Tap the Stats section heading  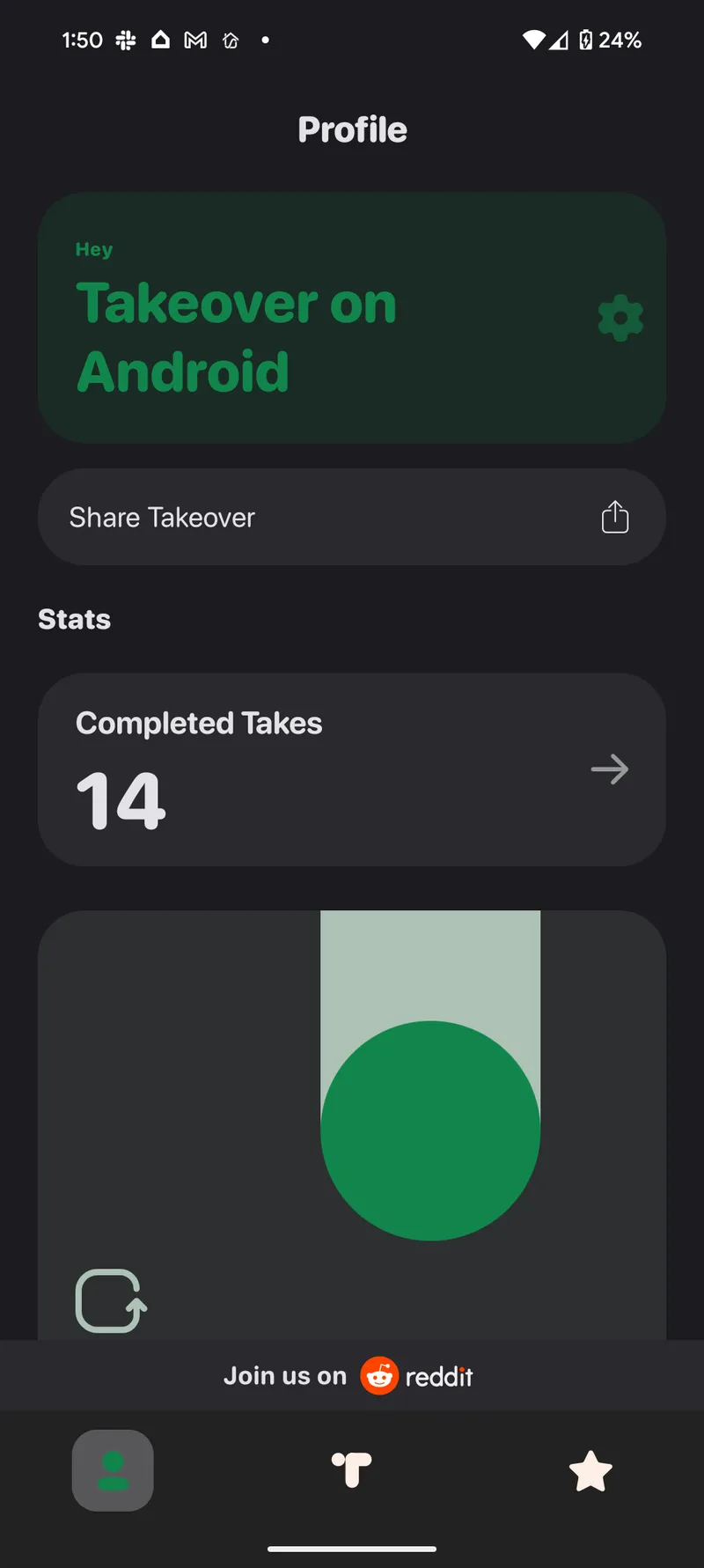coord(75,619)
